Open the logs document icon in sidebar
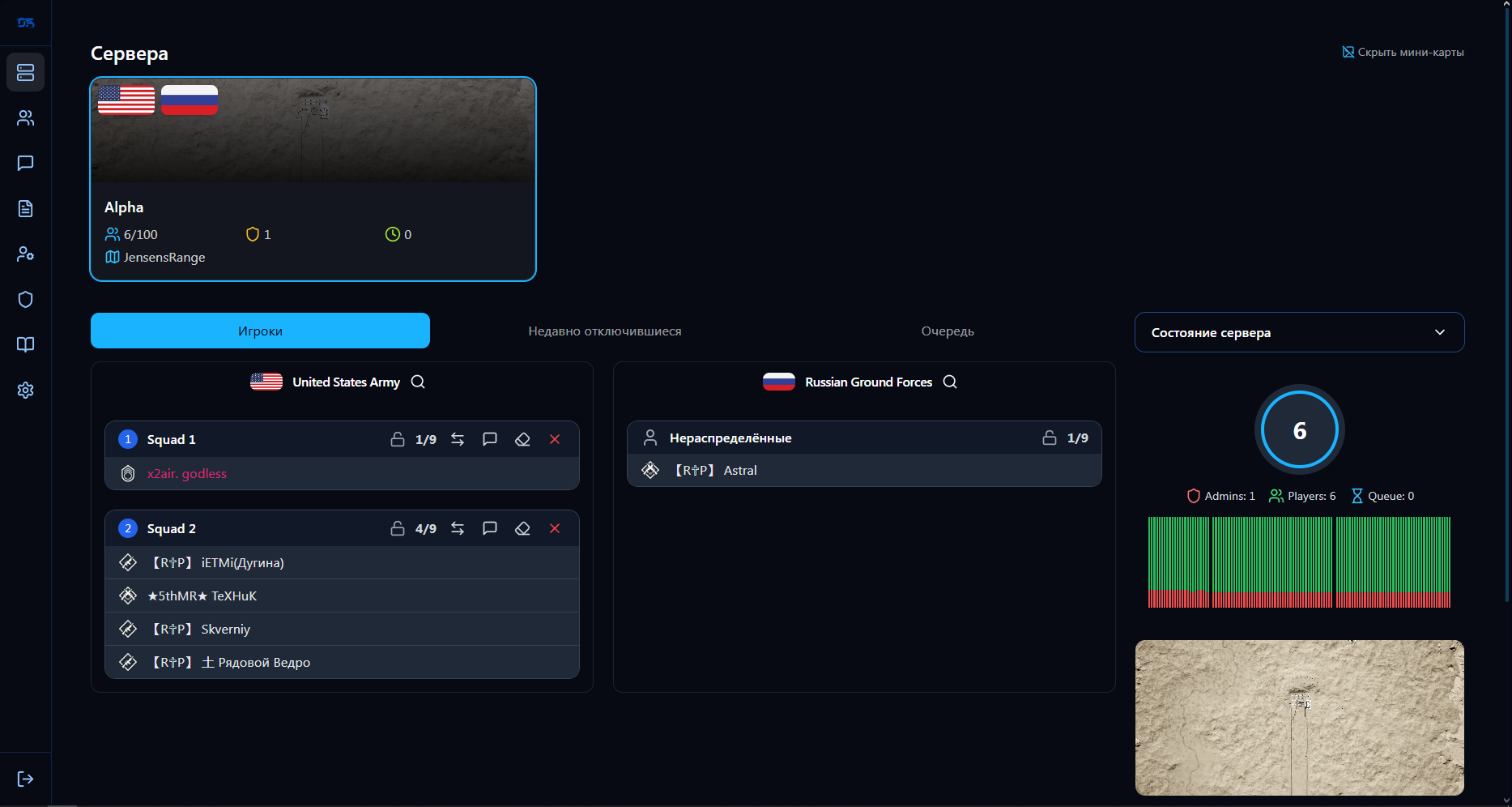Image resolution: width=1512 pixels, height=807 pixels. point(25,208)
